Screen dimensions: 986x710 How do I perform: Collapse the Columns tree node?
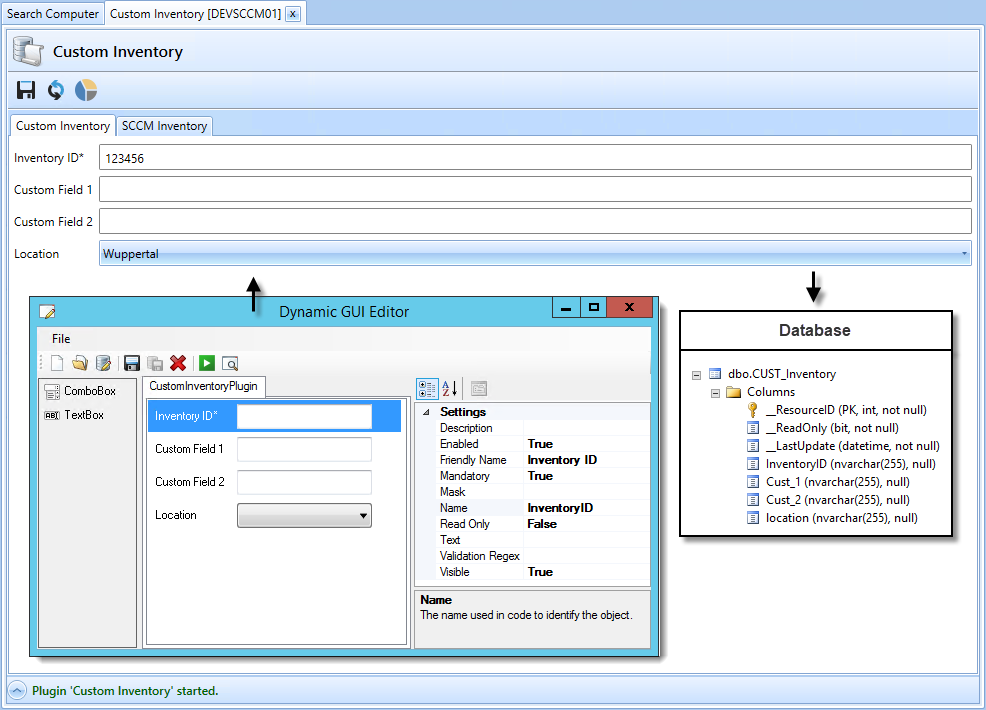click(715, 394)
